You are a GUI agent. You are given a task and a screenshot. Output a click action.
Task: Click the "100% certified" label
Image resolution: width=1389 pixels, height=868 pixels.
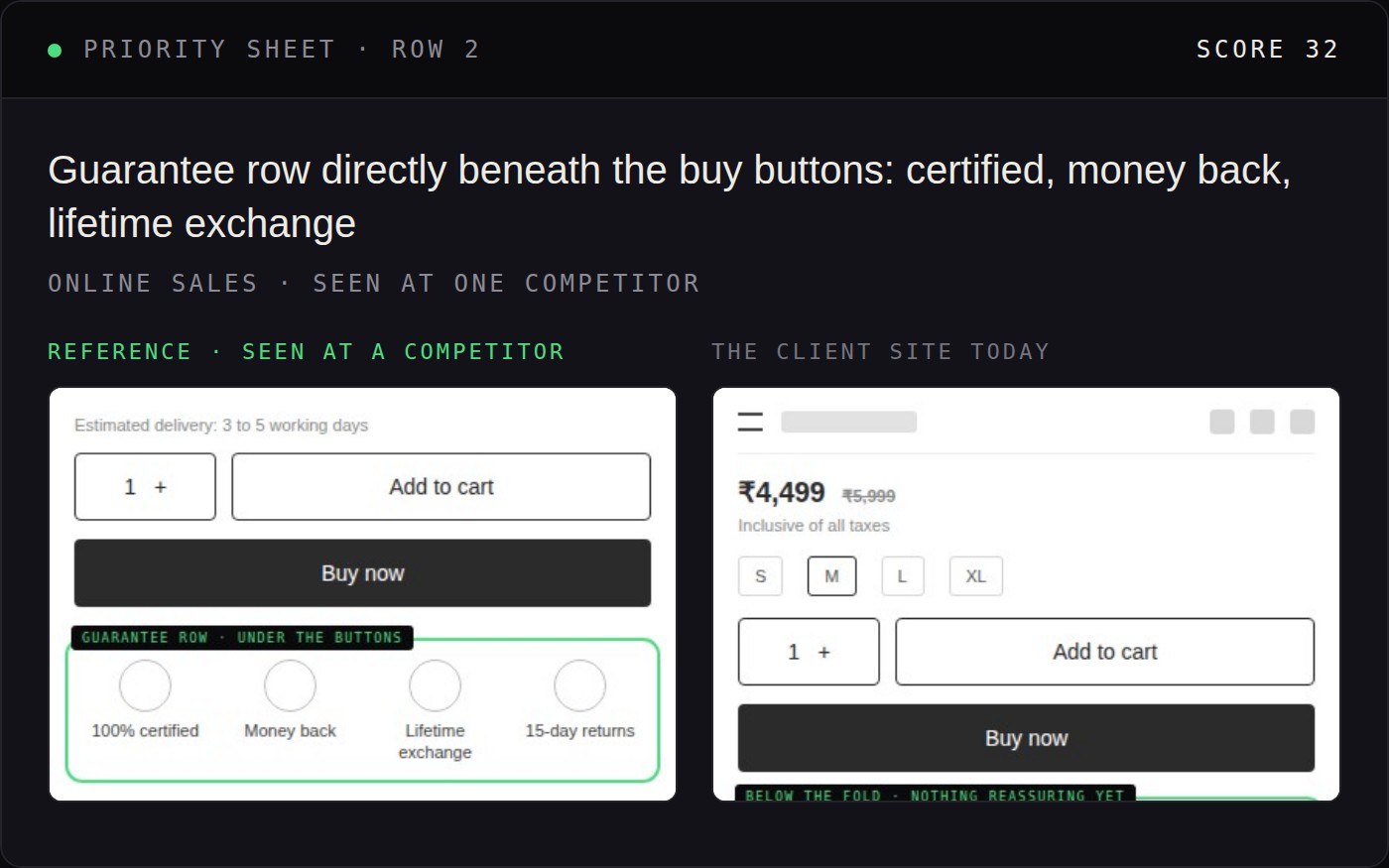(x=145, y=731)
